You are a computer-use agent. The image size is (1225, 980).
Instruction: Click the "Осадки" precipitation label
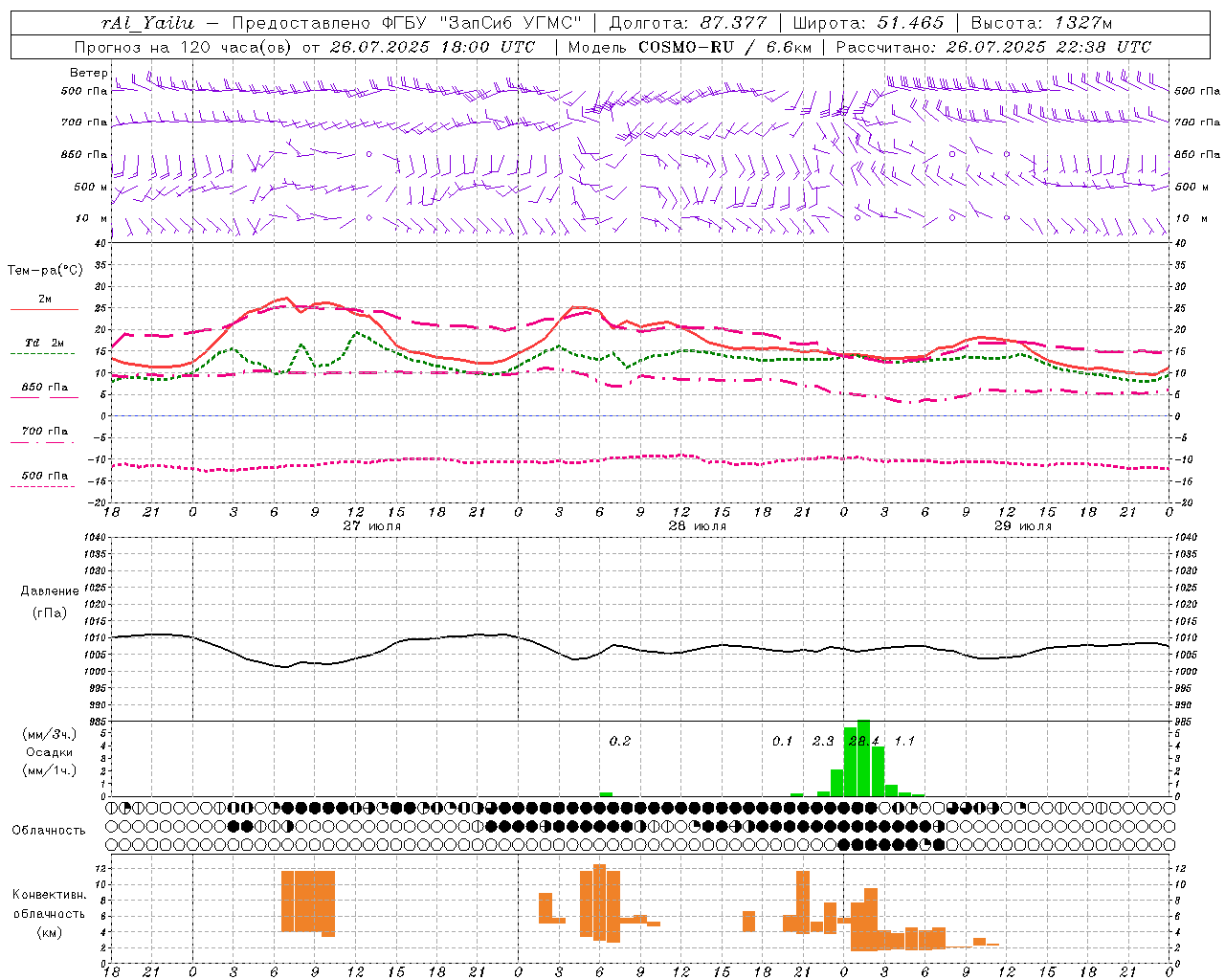coord(49,752)
